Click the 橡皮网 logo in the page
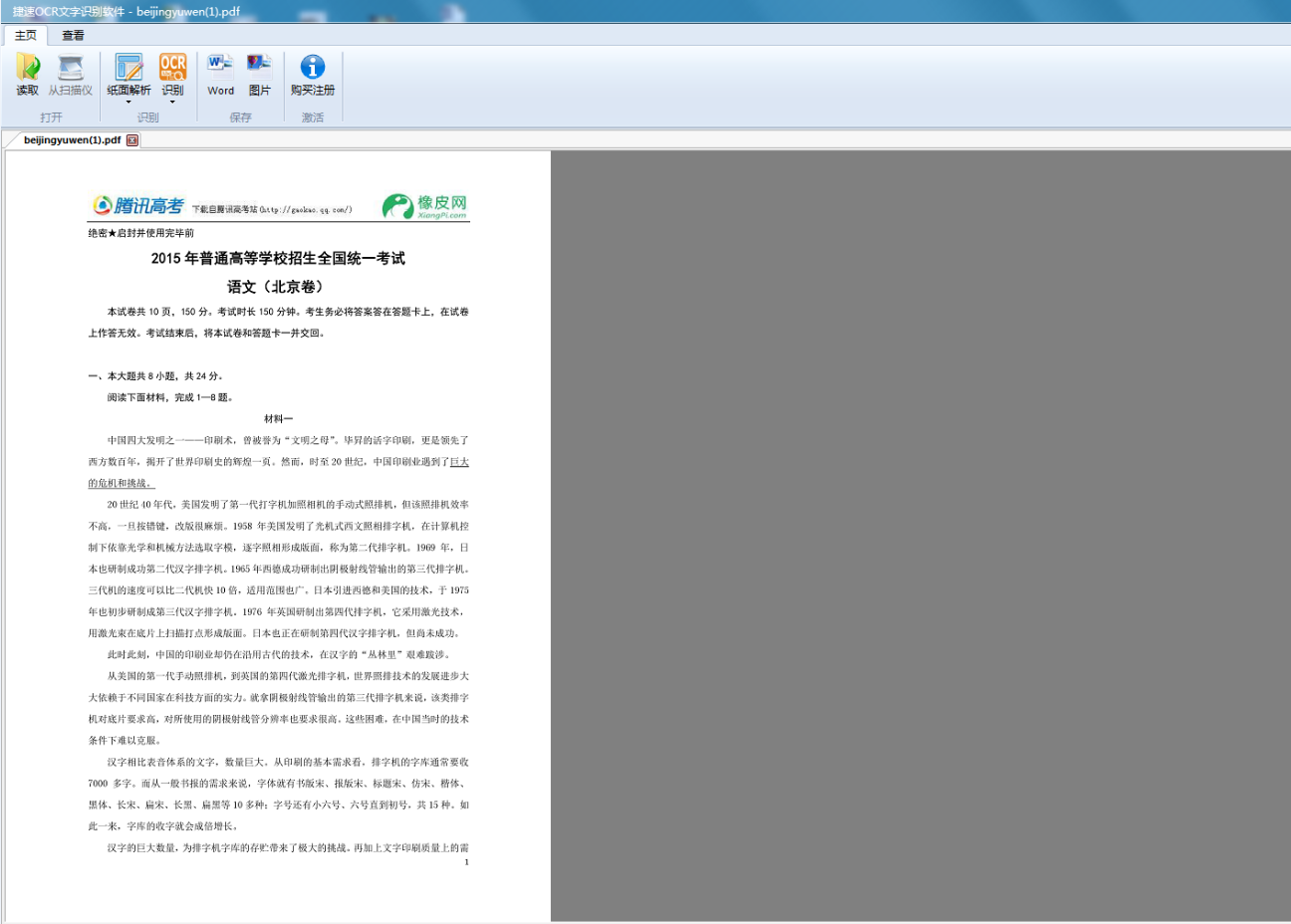 click(425, 206)
